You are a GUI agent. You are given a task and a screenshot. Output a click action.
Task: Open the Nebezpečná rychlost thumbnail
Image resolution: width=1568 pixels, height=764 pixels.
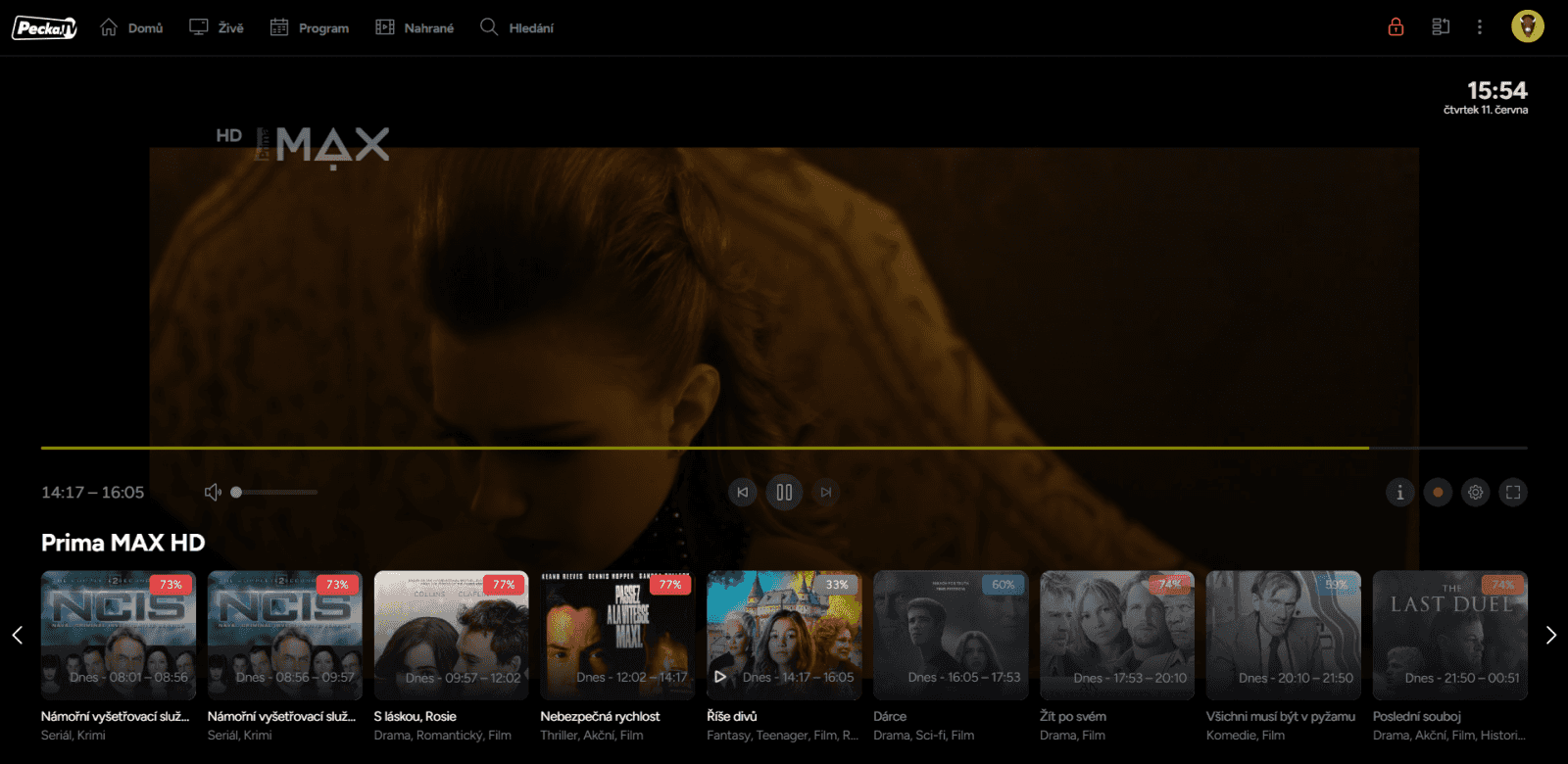(617, 635)
